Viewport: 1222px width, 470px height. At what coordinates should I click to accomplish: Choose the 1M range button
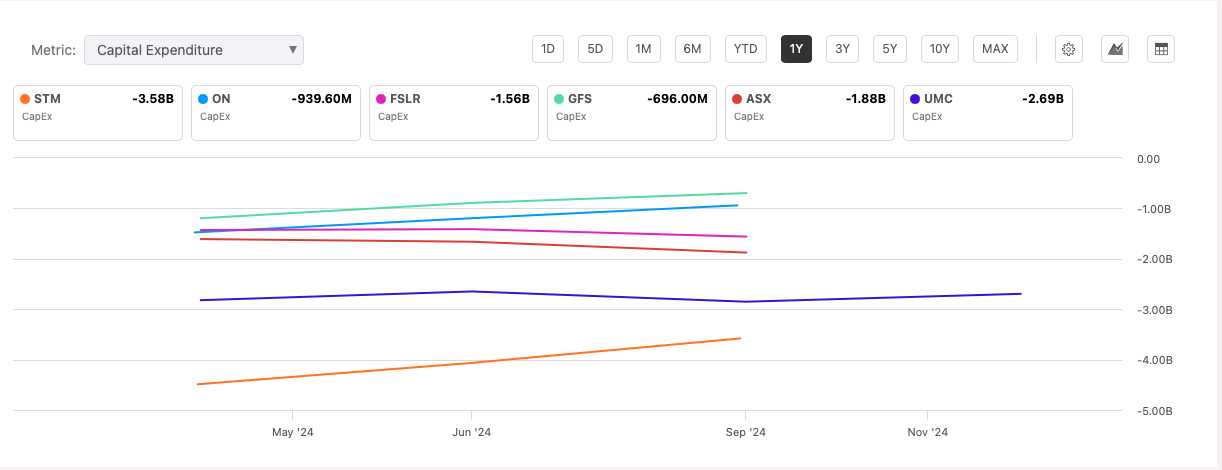click(643, 49)
